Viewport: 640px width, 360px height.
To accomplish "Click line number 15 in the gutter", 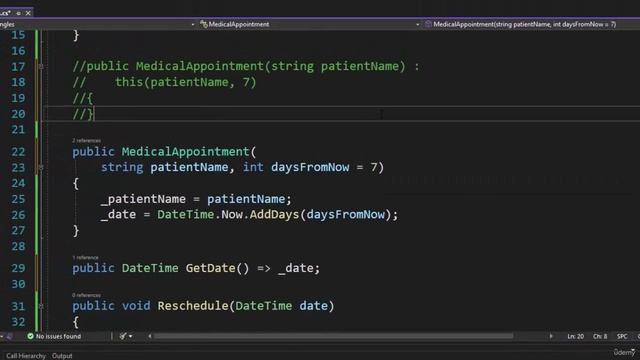I will 18,35.
